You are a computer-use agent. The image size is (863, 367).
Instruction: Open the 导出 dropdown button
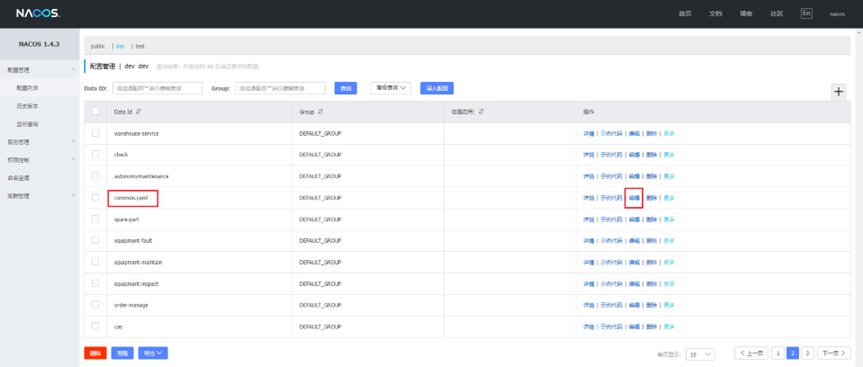point(153,353)
